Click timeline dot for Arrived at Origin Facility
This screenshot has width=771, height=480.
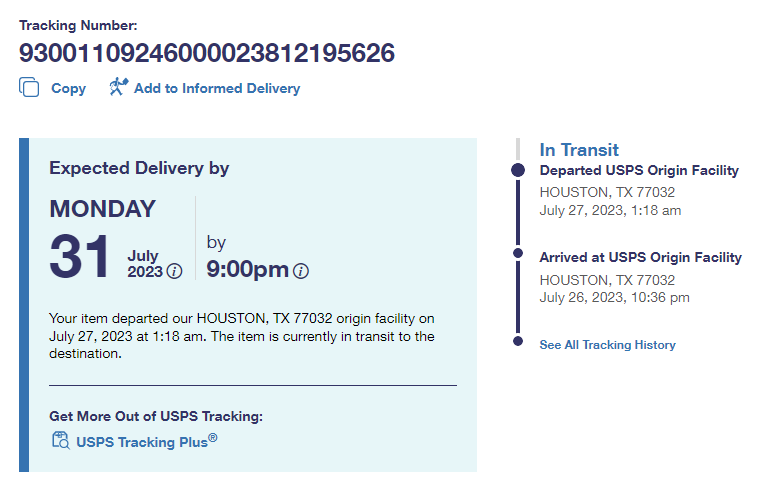pos(518,254)
